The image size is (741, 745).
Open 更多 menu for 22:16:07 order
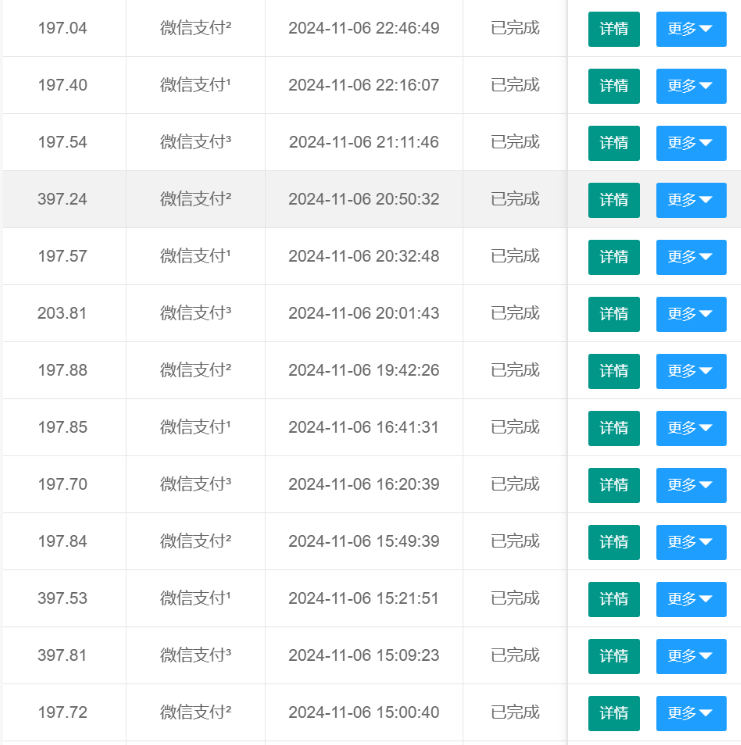click(690, 86)
